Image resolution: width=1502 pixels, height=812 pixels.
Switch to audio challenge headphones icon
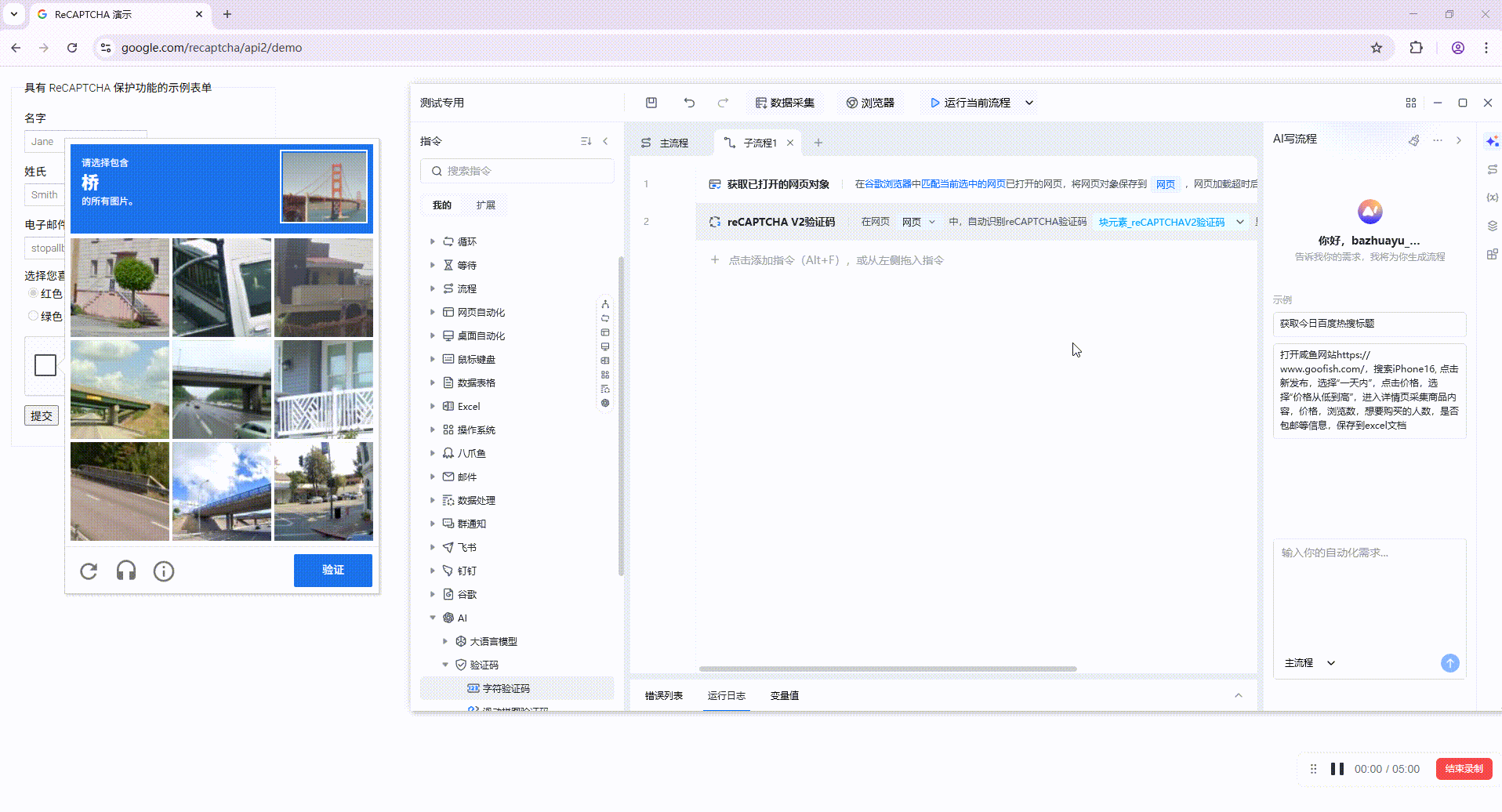[x=126, y=571]
